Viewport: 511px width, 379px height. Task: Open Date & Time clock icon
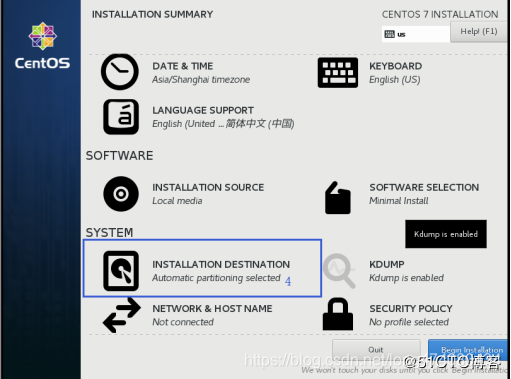(x=120, y=72)
